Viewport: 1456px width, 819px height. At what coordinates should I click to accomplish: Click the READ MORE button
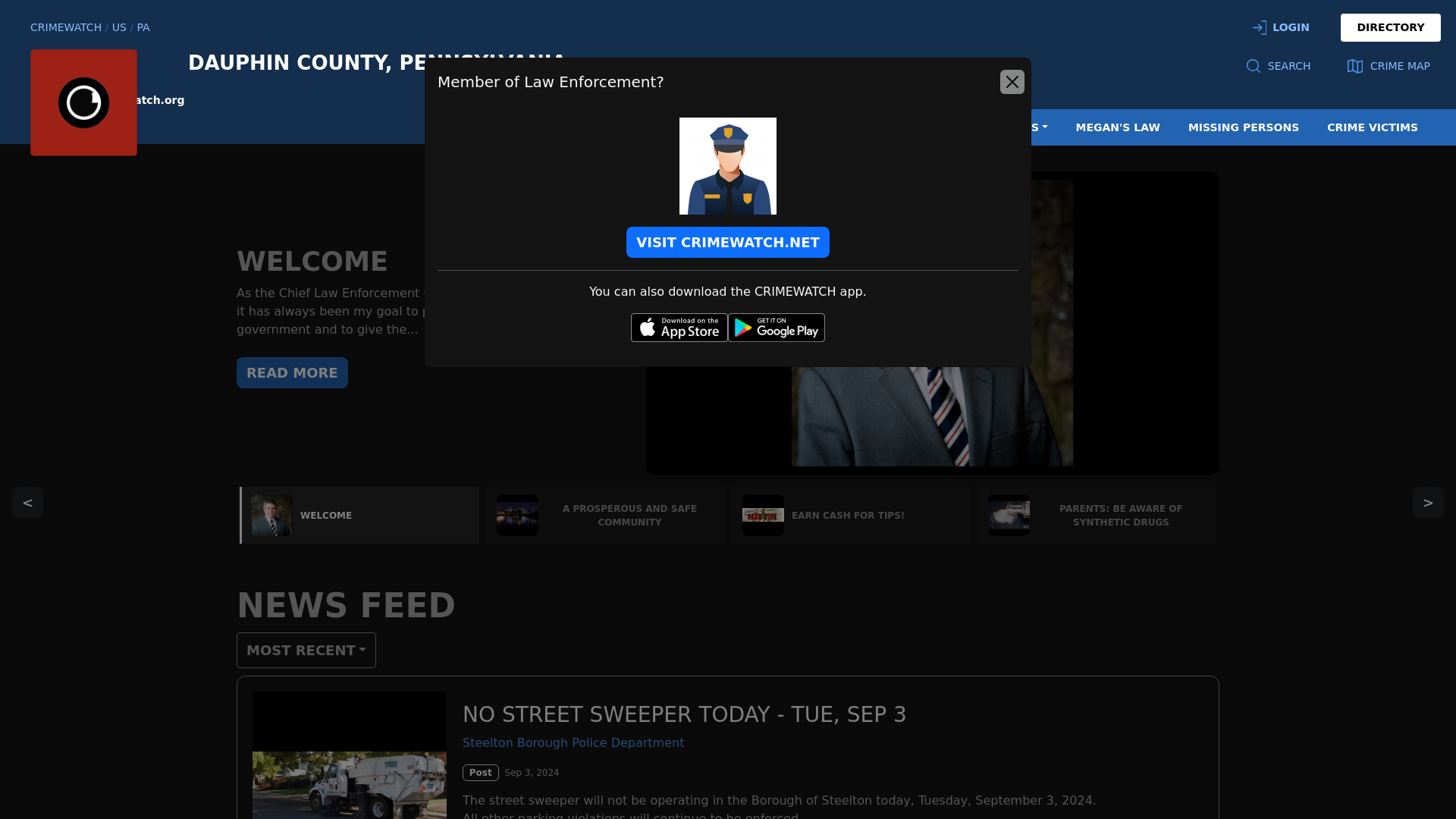[292, 373]
